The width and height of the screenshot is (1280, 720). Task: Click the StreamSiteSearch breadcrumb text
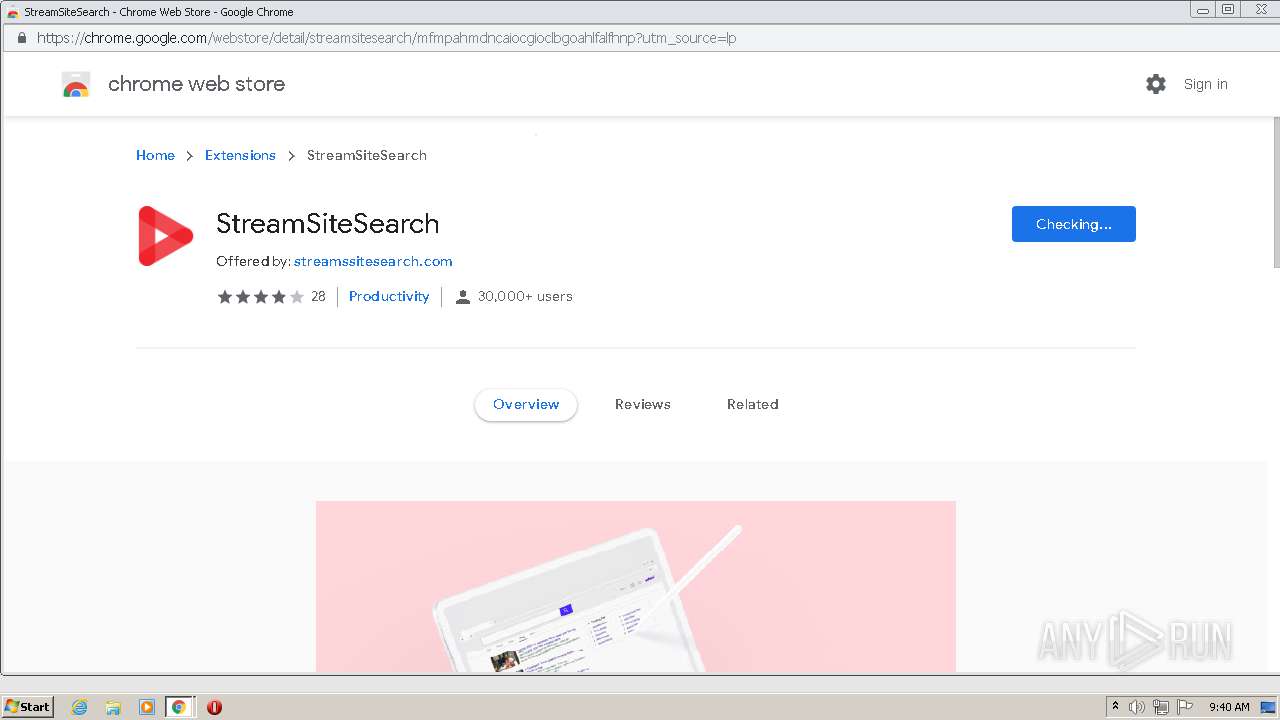(x=367, y=155)
